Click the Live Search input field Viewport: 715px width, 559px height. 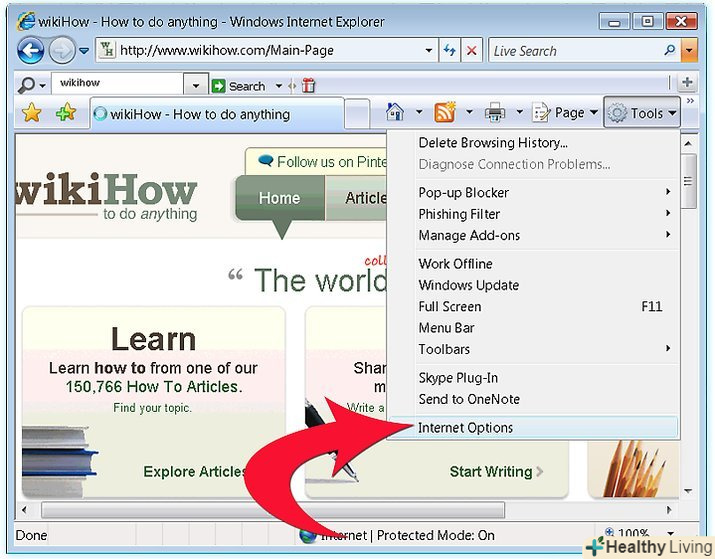575,51
